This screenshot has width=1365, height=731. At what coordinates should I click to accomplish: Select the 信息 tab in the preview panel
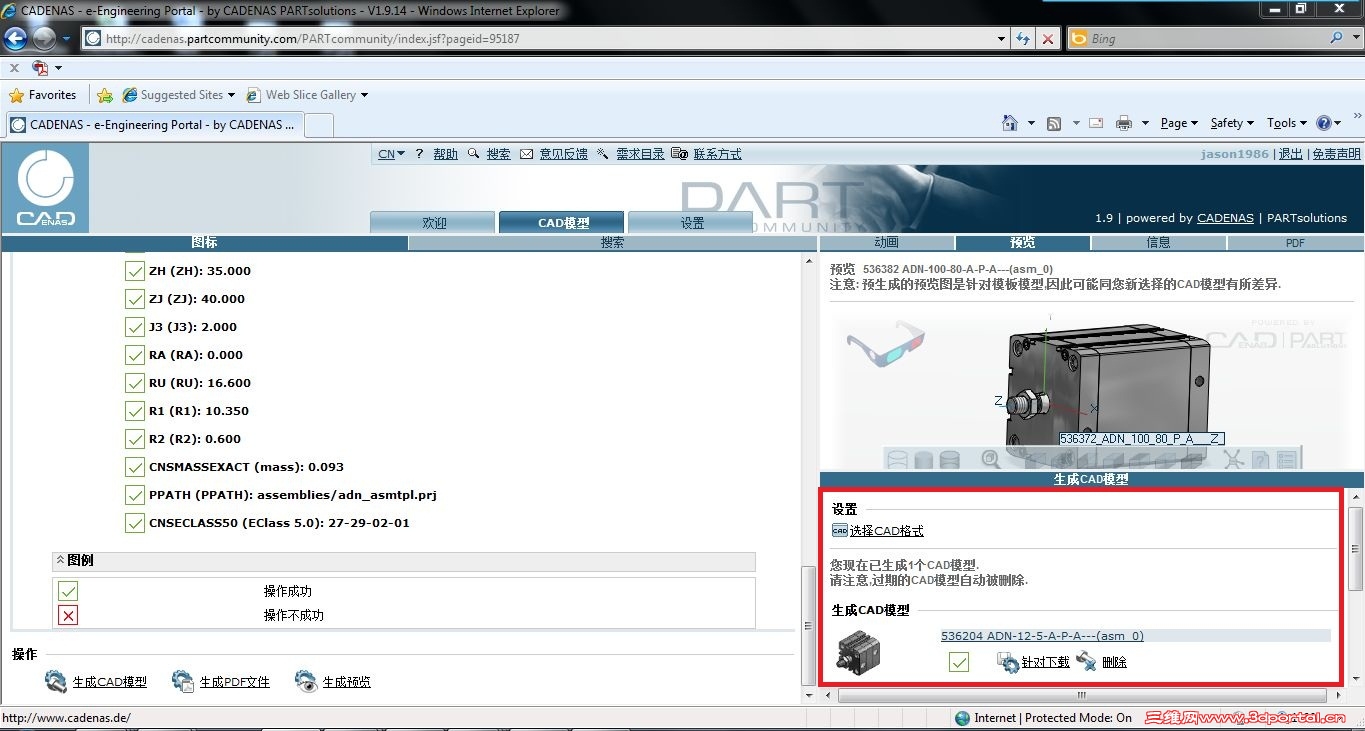click(1158, 243)
